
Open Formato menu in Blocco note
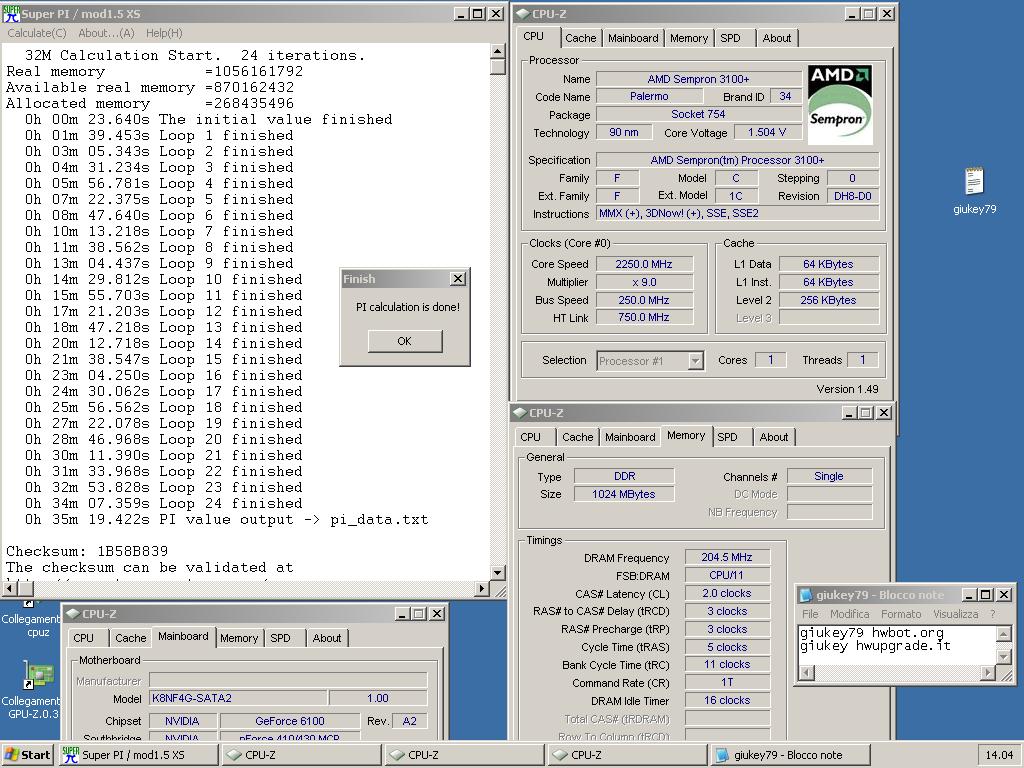[x=901, y=614]
